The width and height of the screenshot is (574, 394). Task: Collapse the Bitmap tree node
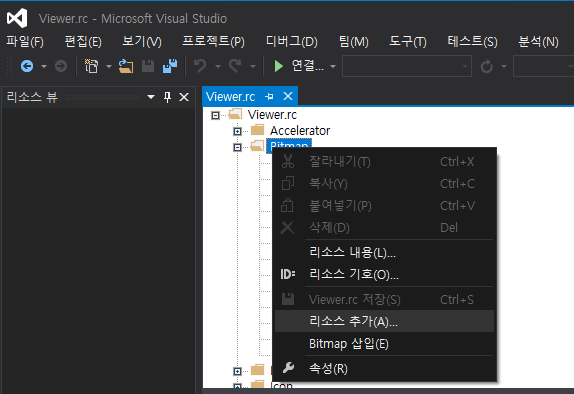point(238,147)
